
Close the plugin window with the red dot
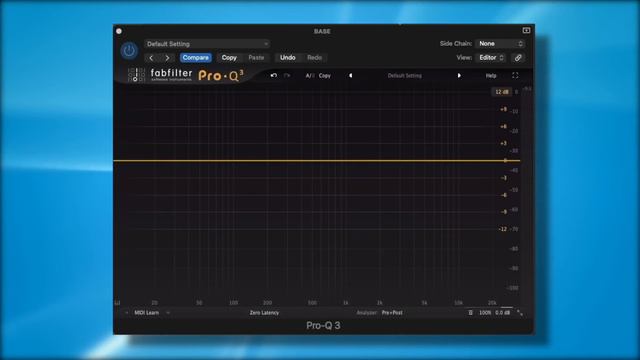click(x=119, y=31)
